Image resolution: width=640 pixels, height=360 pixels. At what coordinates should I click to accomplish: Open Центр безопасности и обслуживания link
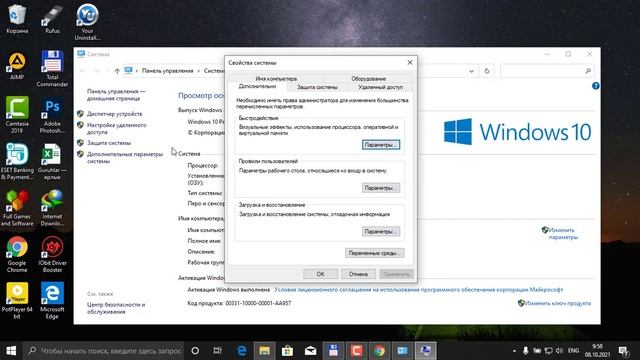[x=116, y=308]
